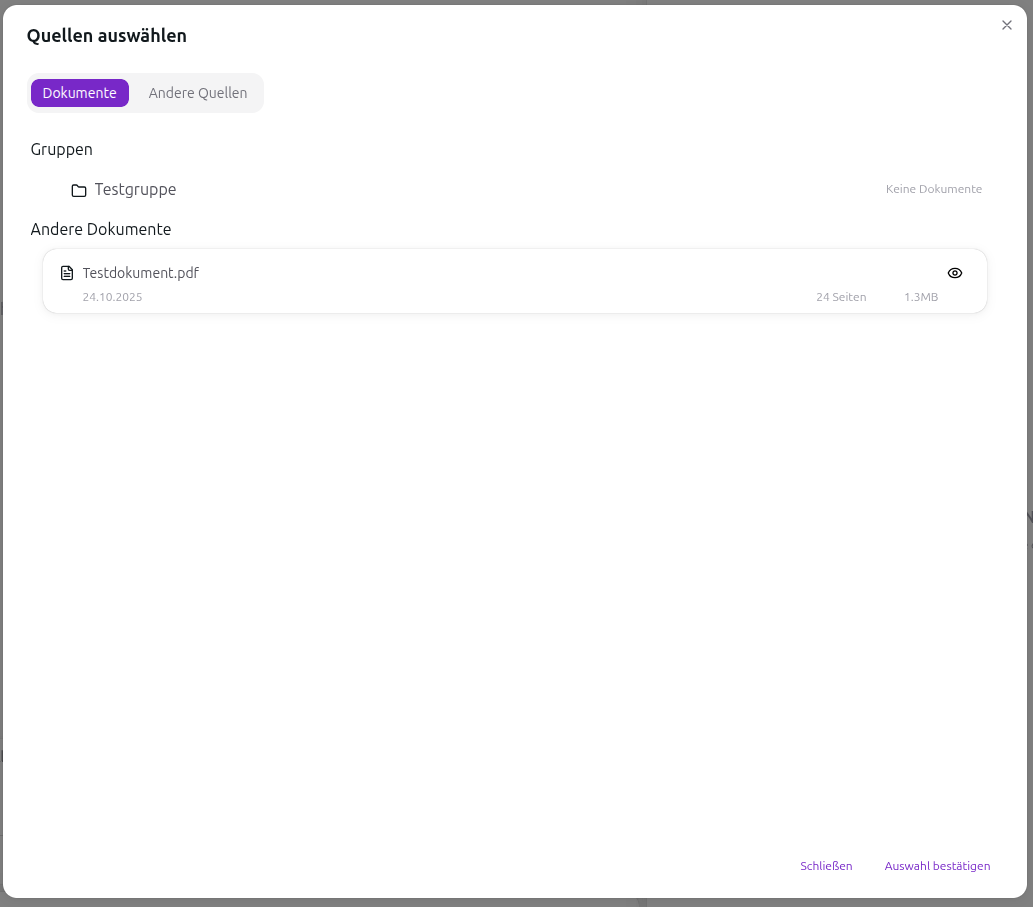Screen dimensions: 1033x907
Task: Click the Gruppen section heading
Action: pos(62,149)
